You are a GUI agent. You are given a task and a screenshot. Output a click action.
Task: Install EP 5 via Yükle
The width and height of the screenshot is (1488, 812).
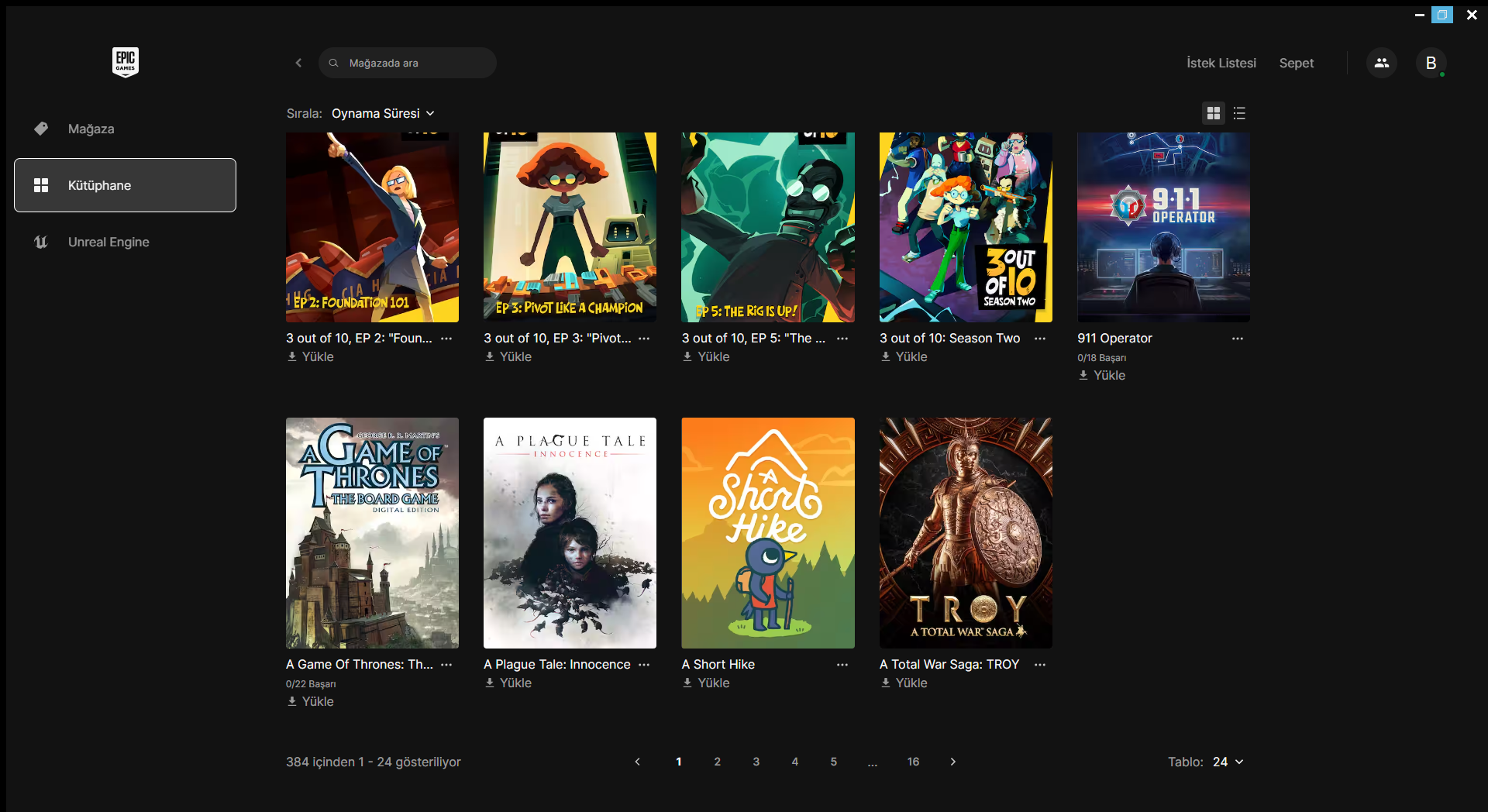click(x=706, y=356)
